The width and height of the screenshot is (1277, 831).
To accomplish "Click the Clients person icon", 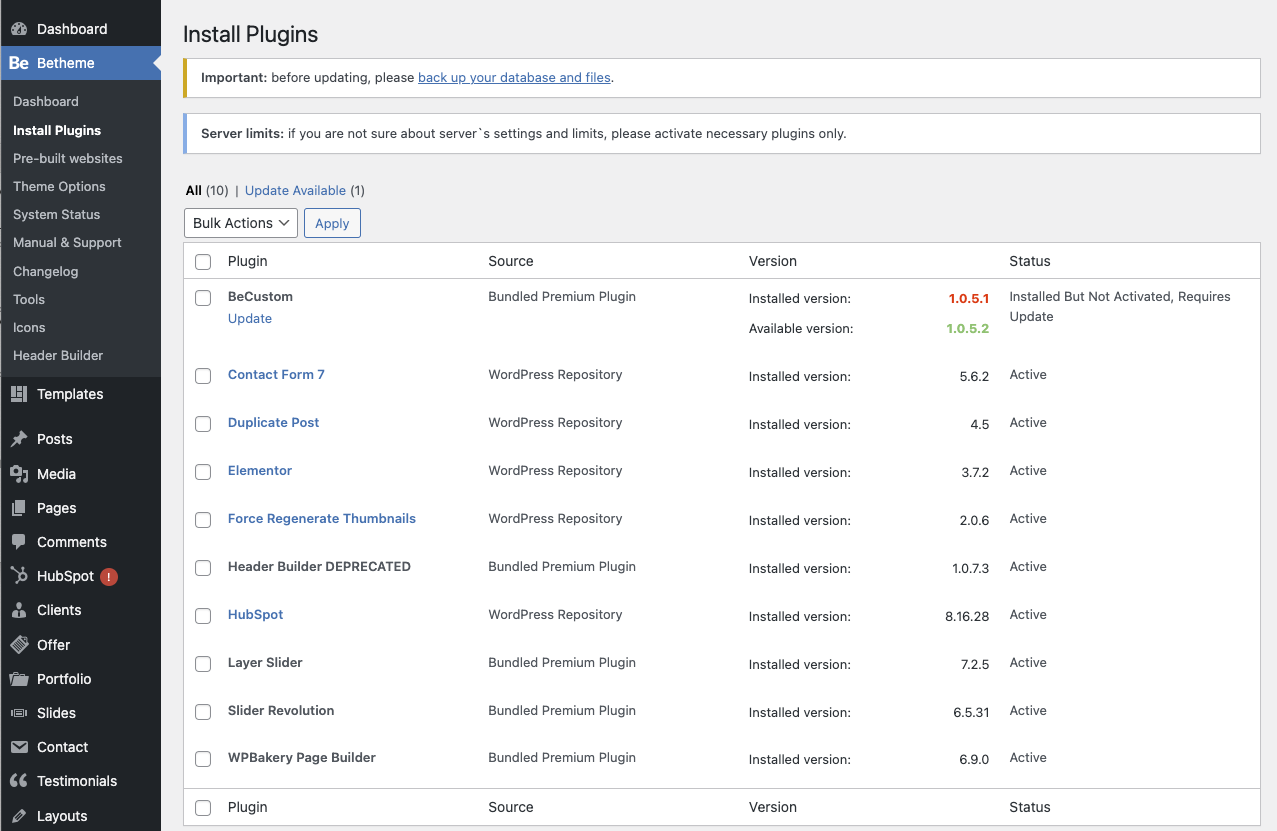I will pyautogui.click(x=19, y=610).
